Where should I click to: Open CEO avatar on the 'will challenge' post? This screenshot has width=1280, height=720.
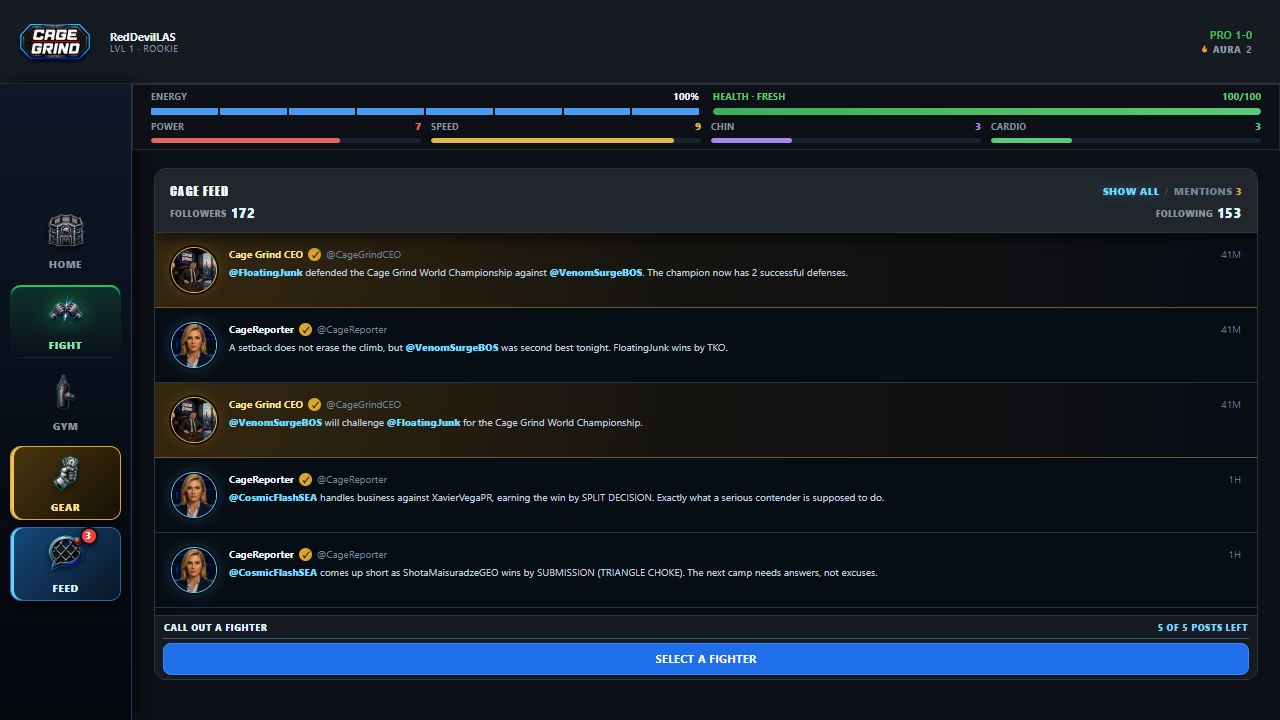coord(194,420)
